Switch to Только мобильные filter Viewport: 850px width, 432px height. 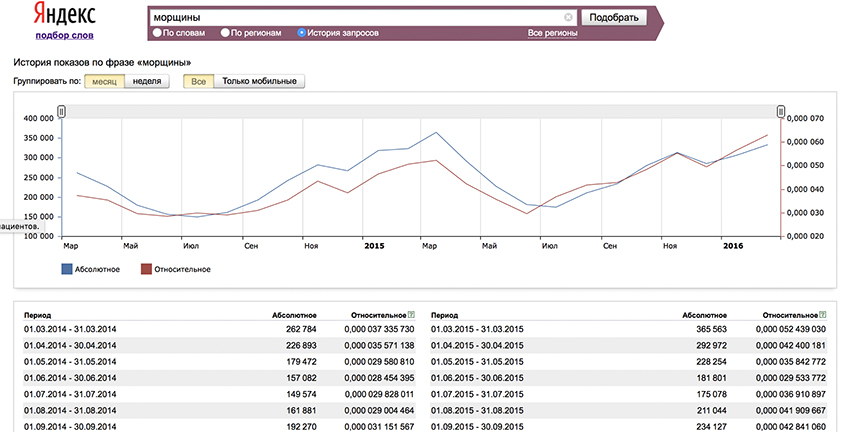[259, 81]
